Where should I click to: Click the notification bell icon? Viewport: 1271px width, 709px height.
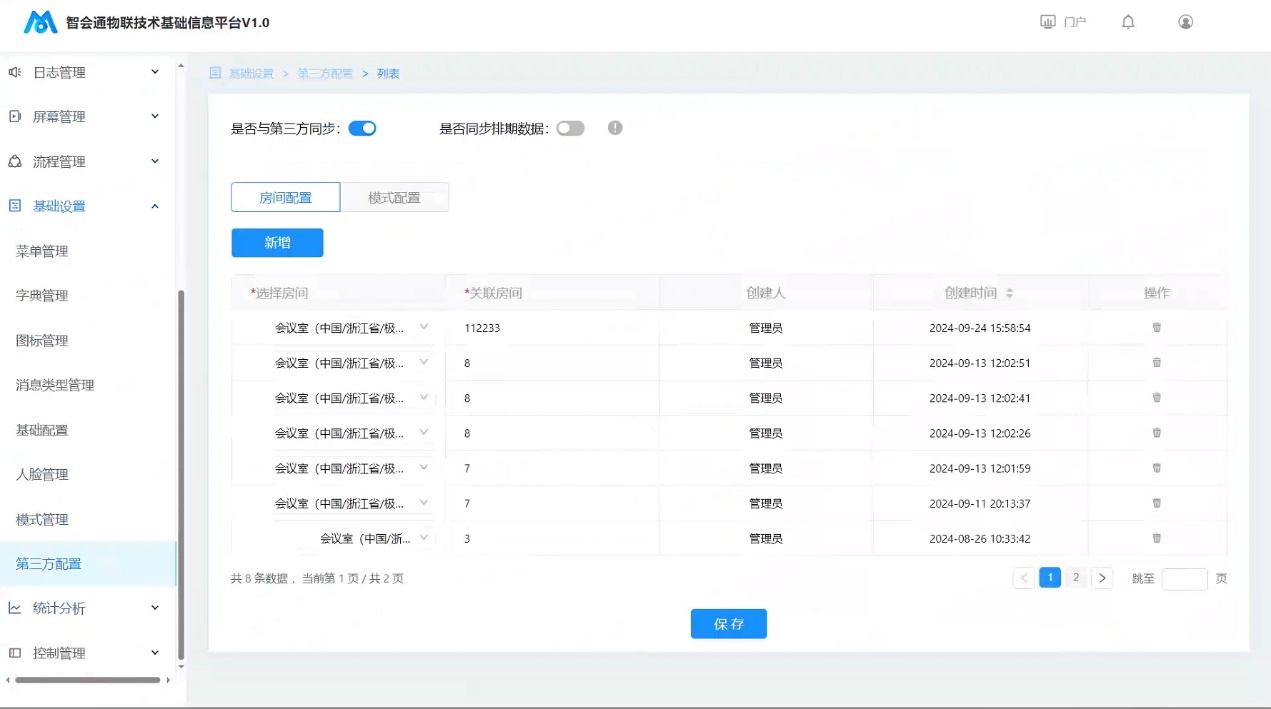(x=1128, y=22)
